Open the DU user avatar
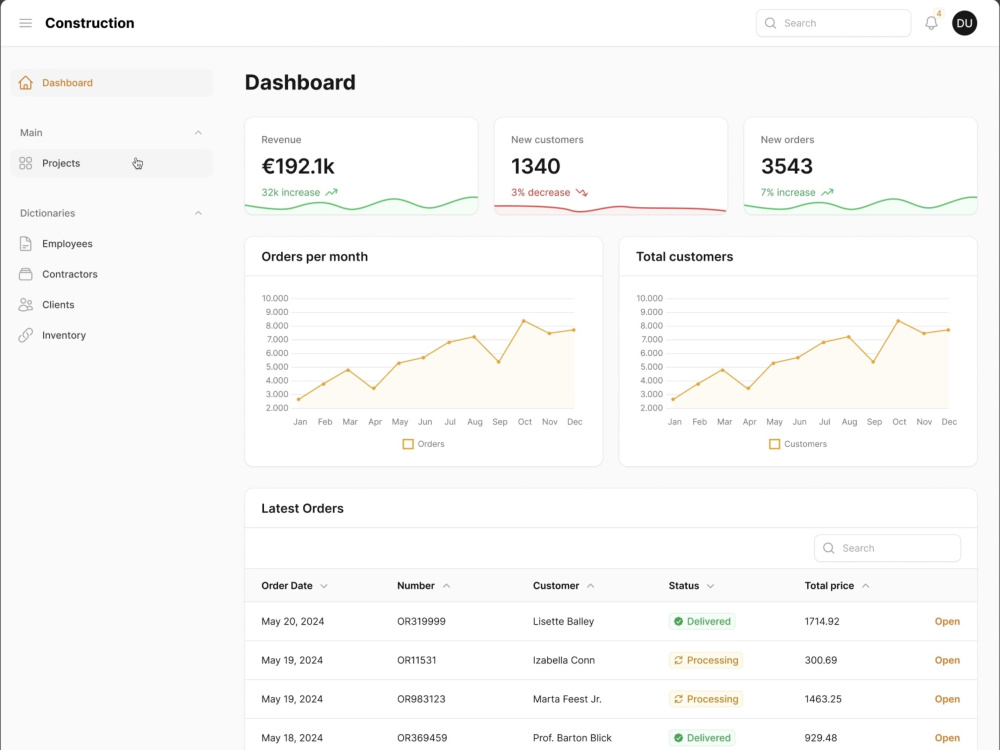 click(x=964, y=23)
